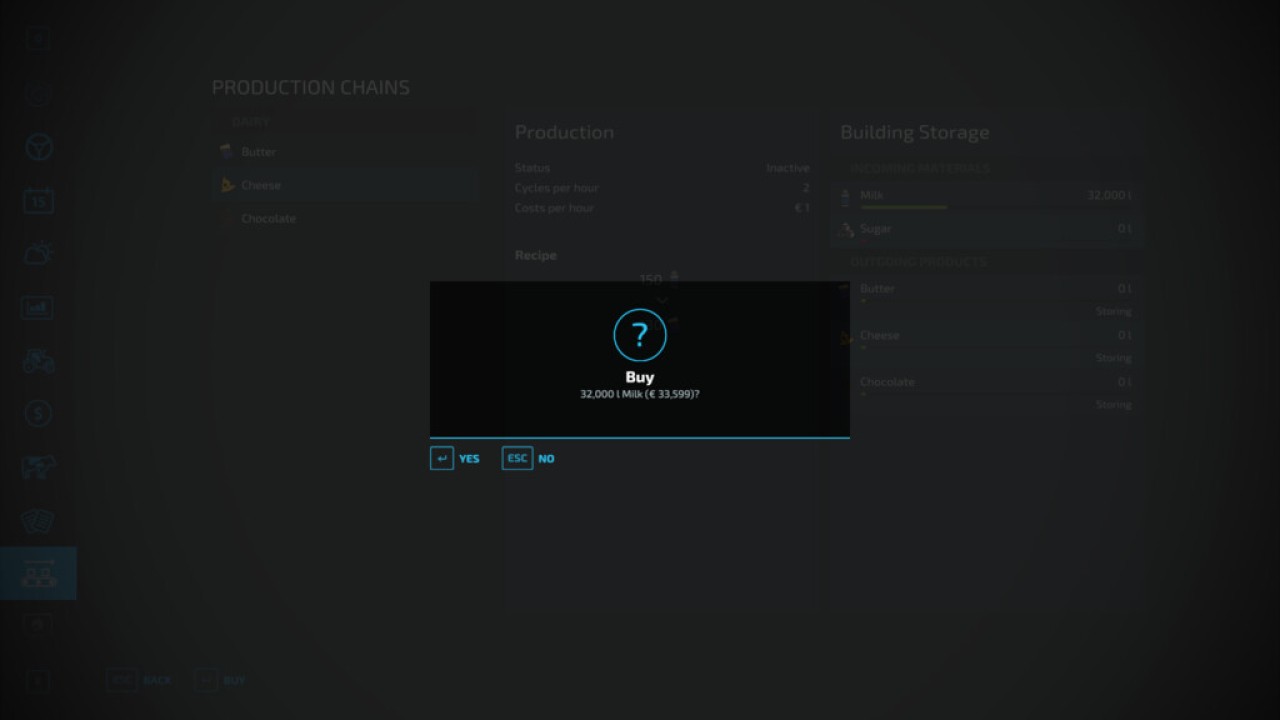This screenshot has width=1280, height=720.
Task: Click the sugar icon in storage
Action: click(845, 229)
